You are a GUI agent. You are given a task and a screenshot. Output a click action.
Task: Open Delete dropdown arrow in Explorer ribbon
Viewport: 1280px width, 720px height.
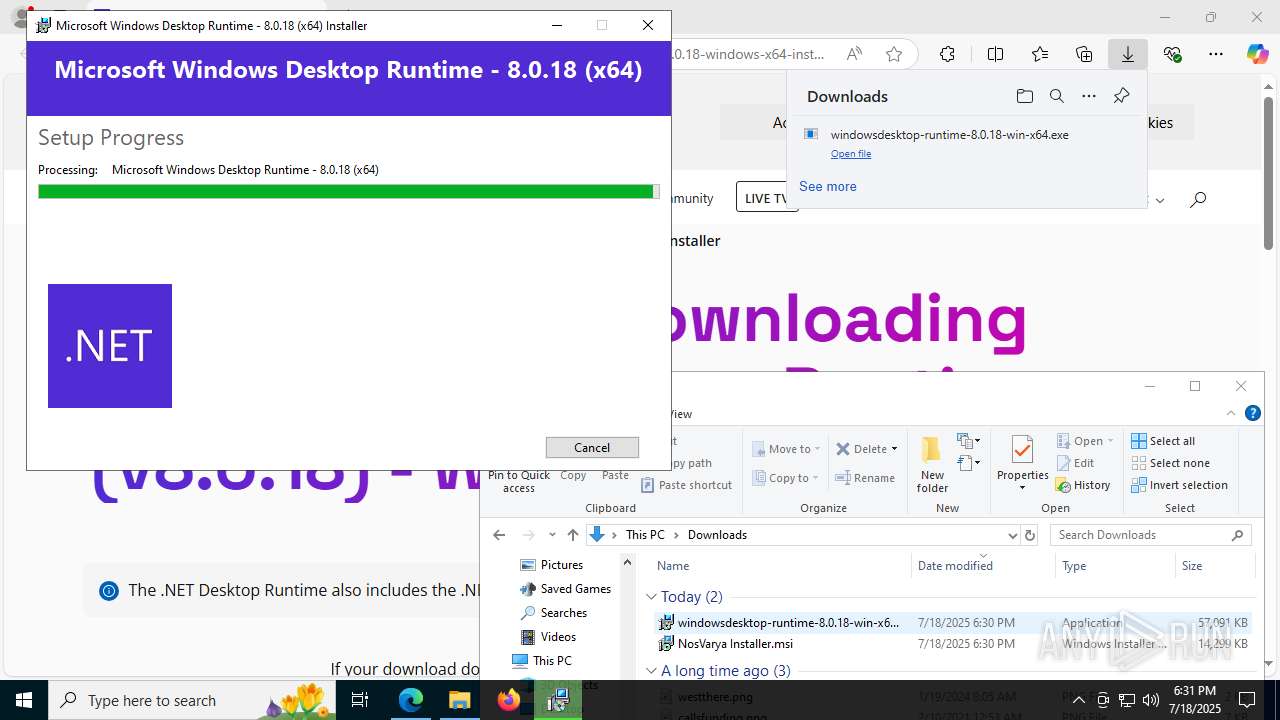(x=894, y=449)
